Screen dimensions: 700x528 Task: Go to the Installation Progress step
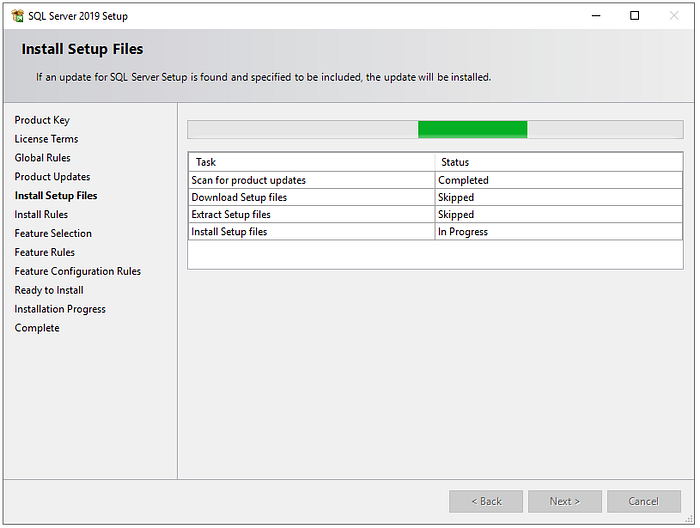pos(60,309)
